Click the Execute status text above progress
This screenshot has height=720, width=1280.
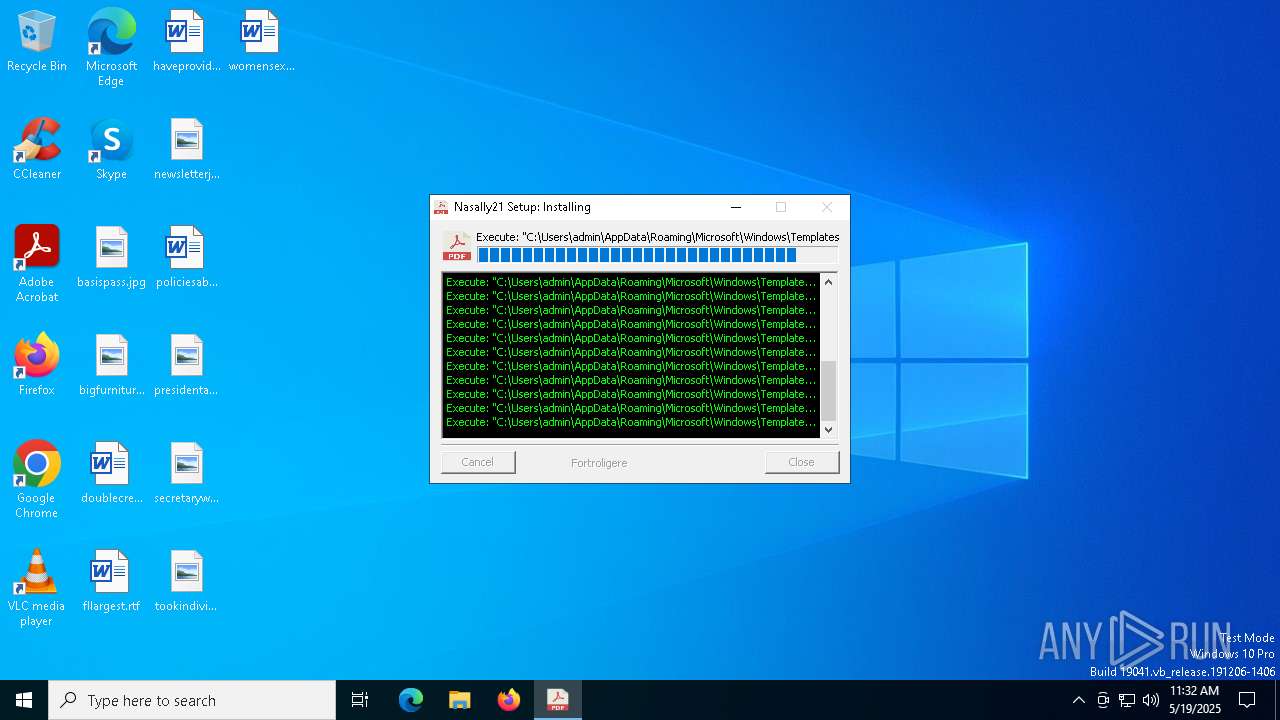657,237
